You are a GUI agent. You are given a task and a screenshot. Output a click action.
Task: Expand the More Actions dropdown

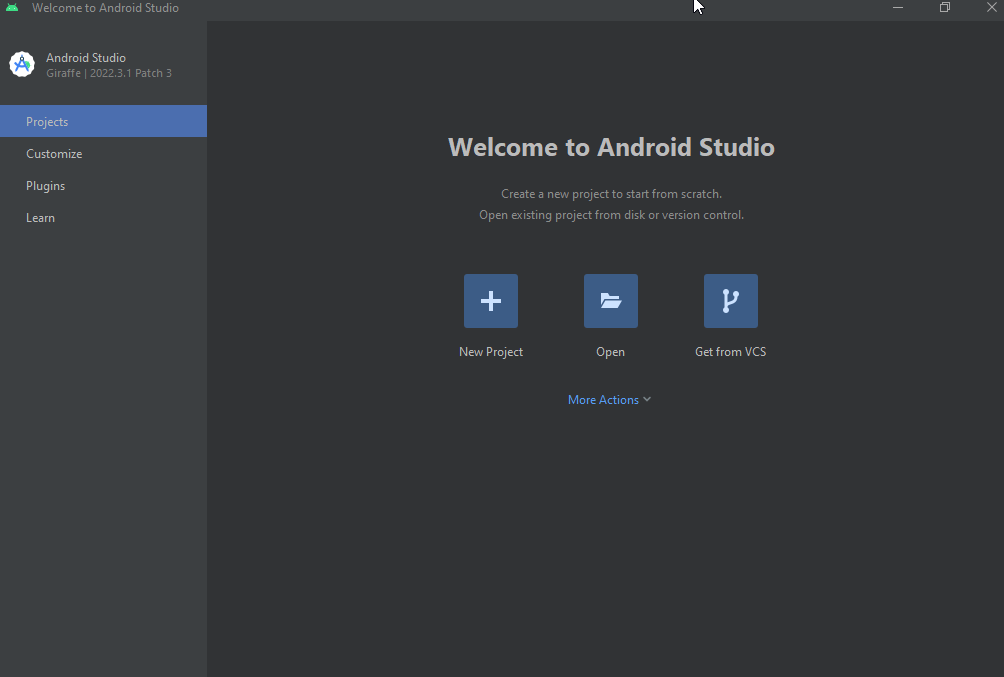[609, 400]
